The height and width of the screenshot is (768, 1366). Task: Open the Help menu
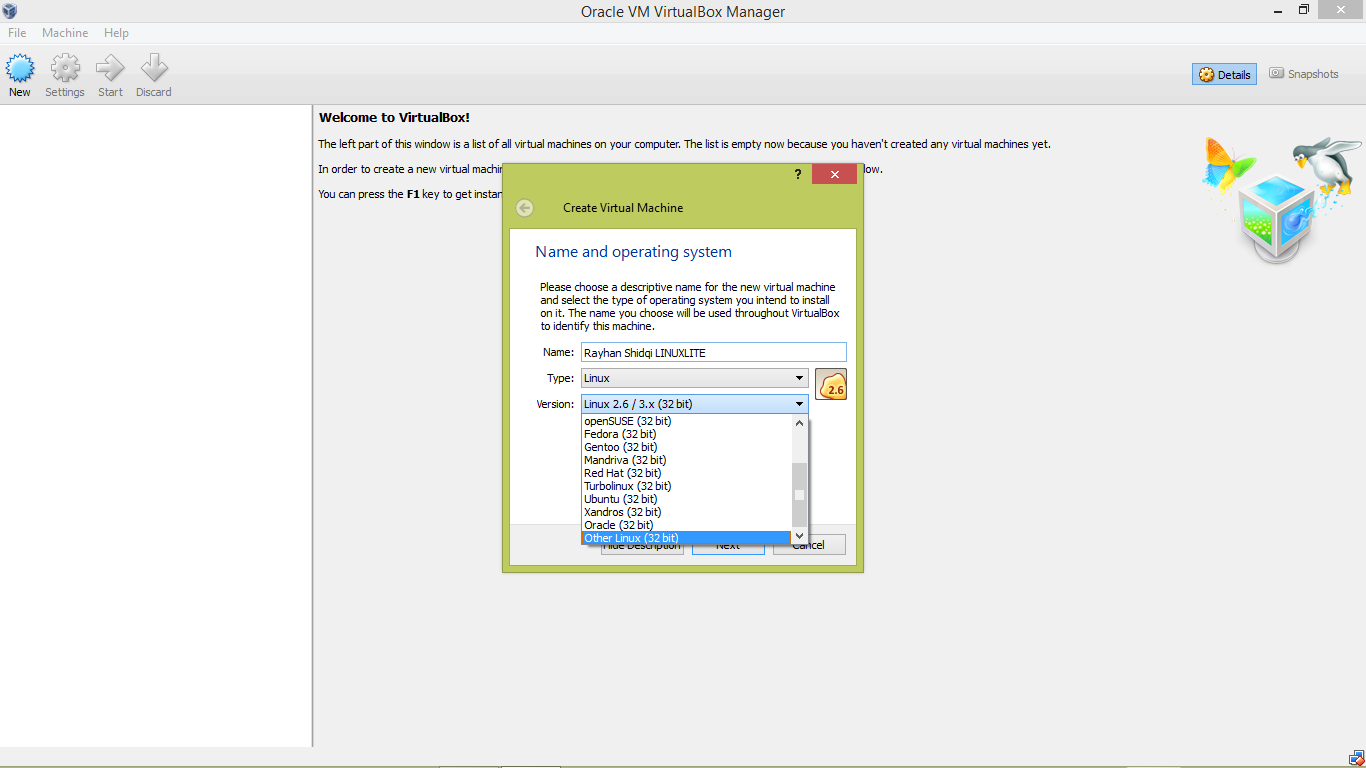click(116, 33)
